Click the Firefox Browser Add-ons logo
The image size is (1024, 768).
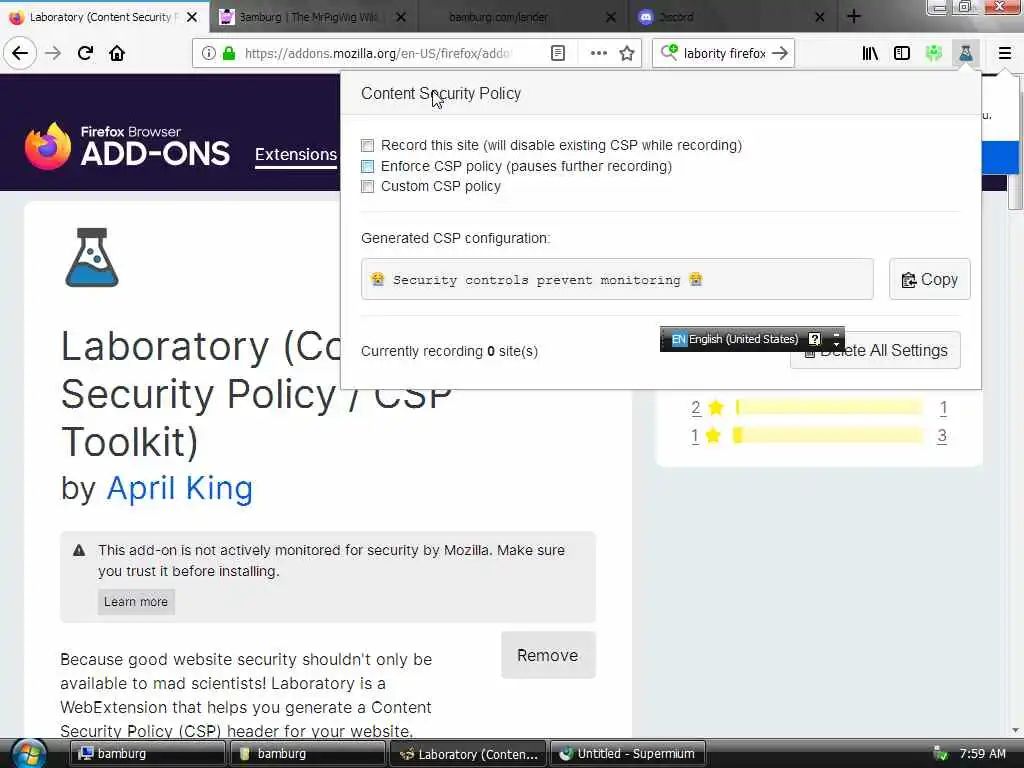pos(127,146)
